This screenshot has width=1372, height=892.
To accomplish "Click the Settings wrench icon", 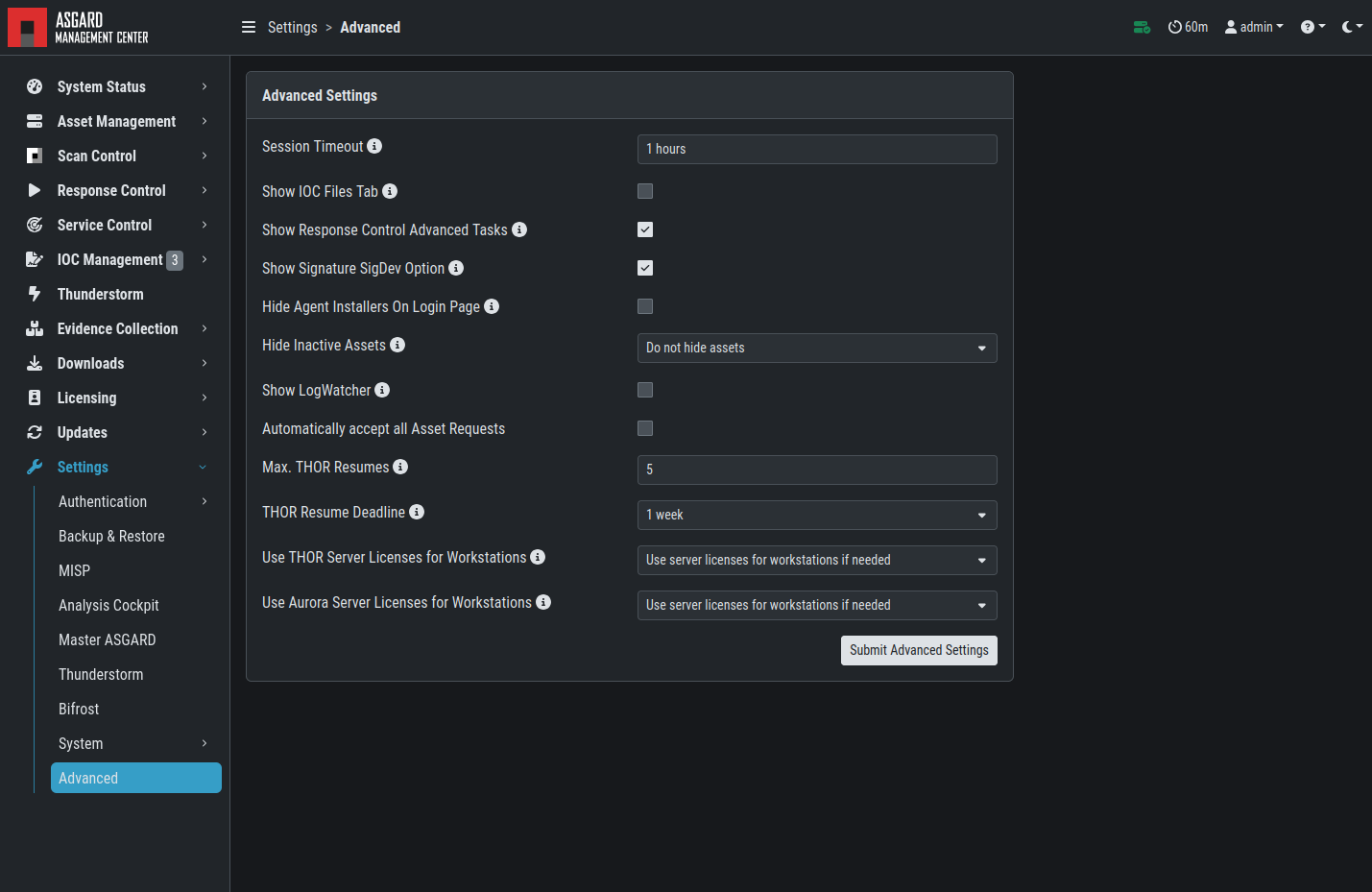I will tap(35, 467).
